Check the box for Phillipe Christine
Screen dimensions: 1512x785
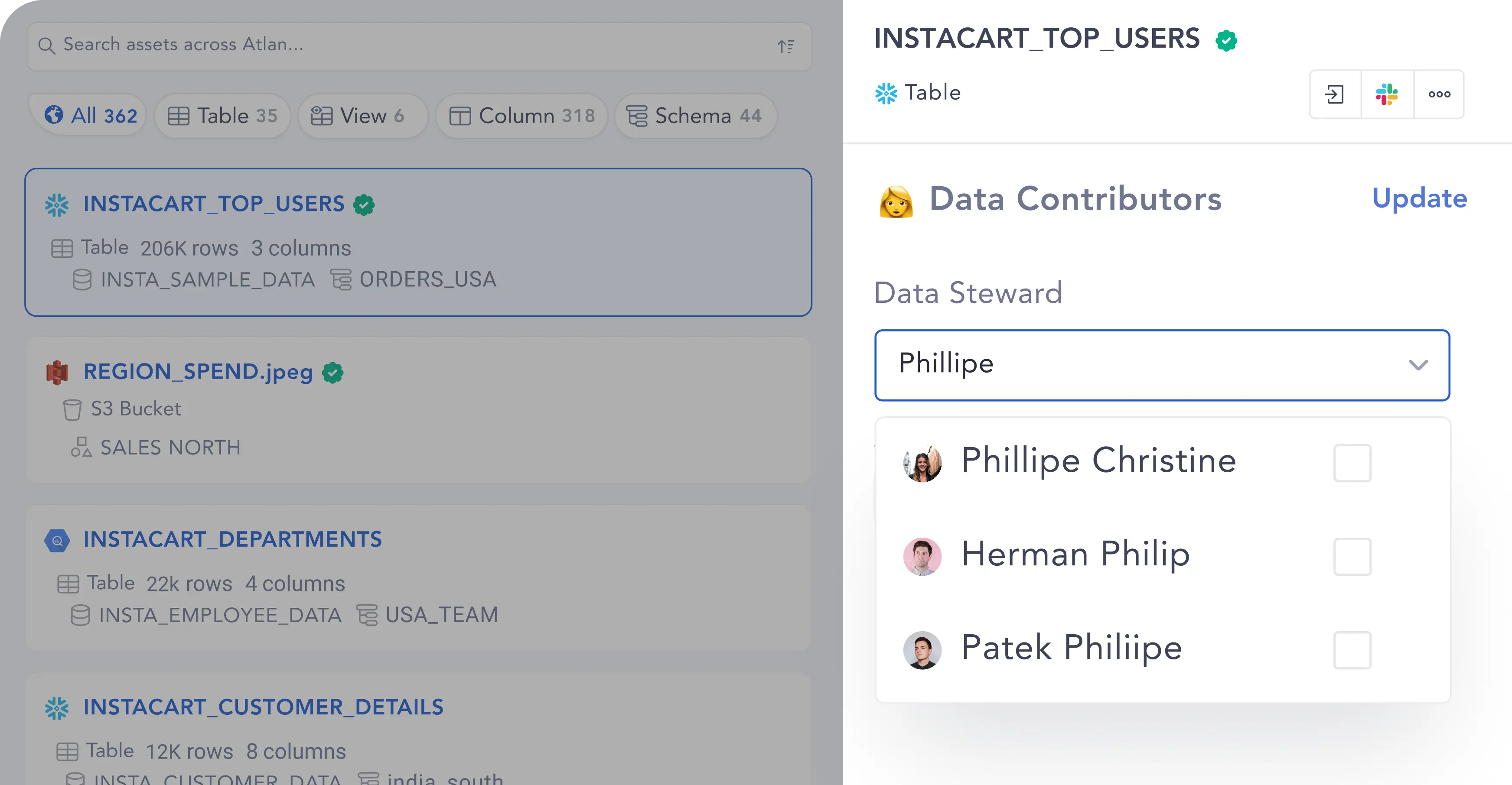(1352, 463)
